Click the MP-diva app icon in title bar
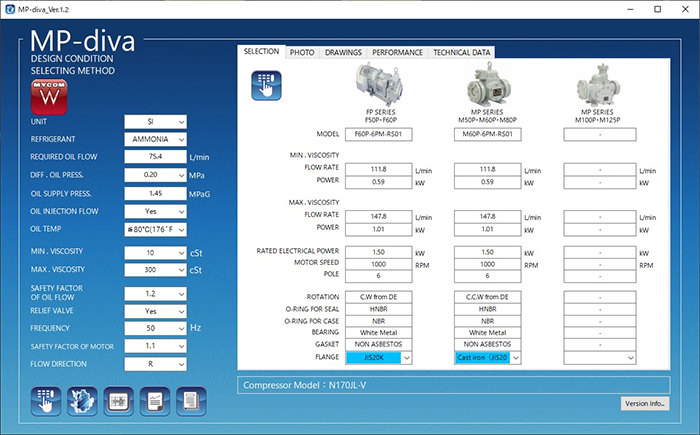 (10, 9)
